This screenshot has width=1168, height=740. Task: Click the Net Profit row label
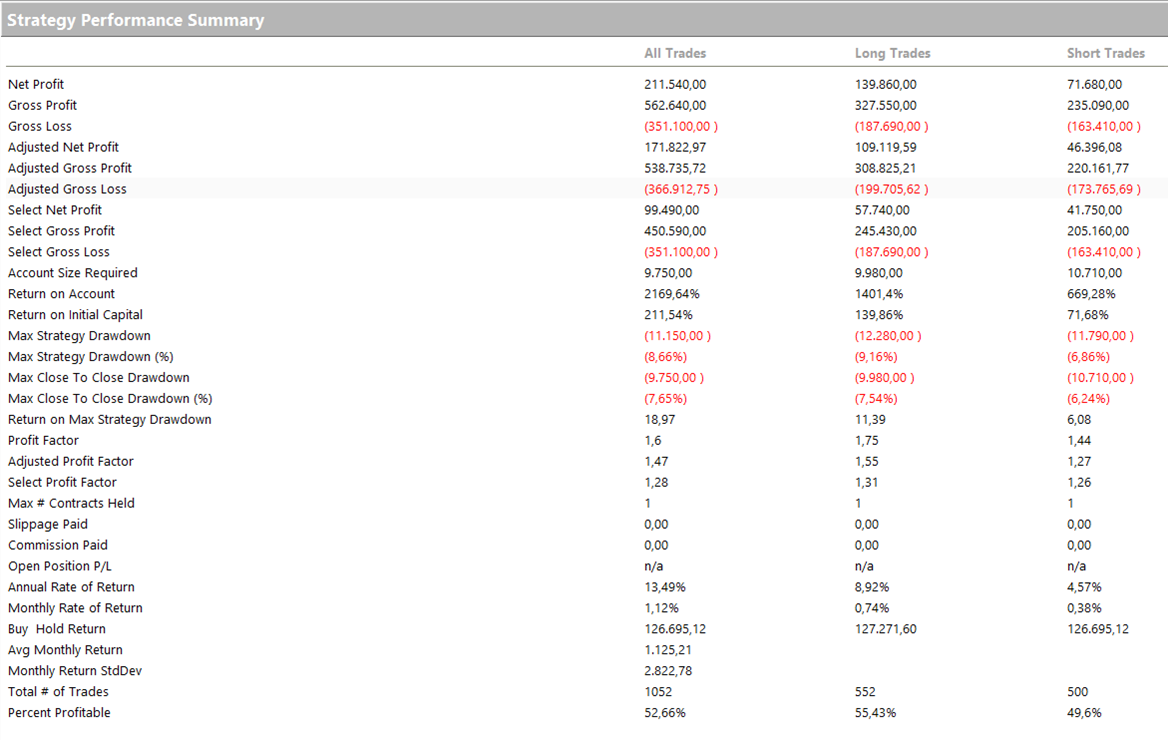(x=36, y=85)
